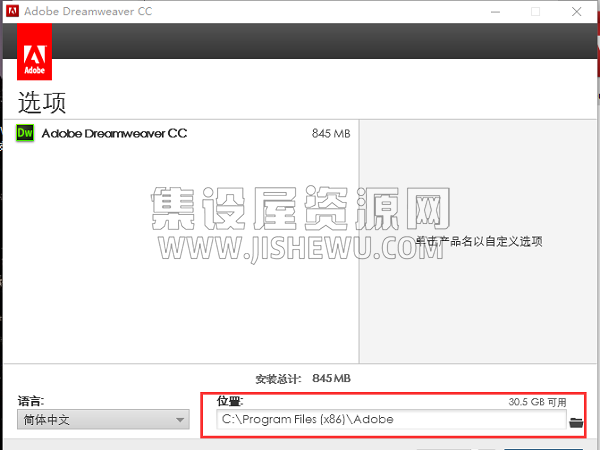The image size is (600, 450).
Task: Click the 选项 heading
Action: point(42,103)
